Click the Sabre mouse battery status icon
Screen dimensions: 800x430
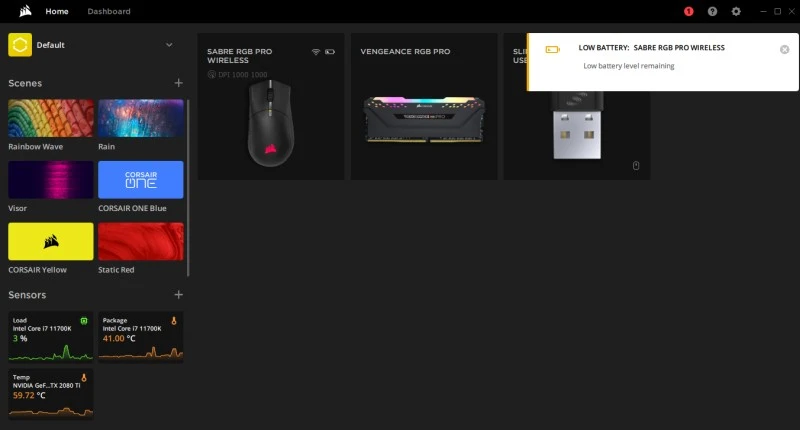(330, 52)
